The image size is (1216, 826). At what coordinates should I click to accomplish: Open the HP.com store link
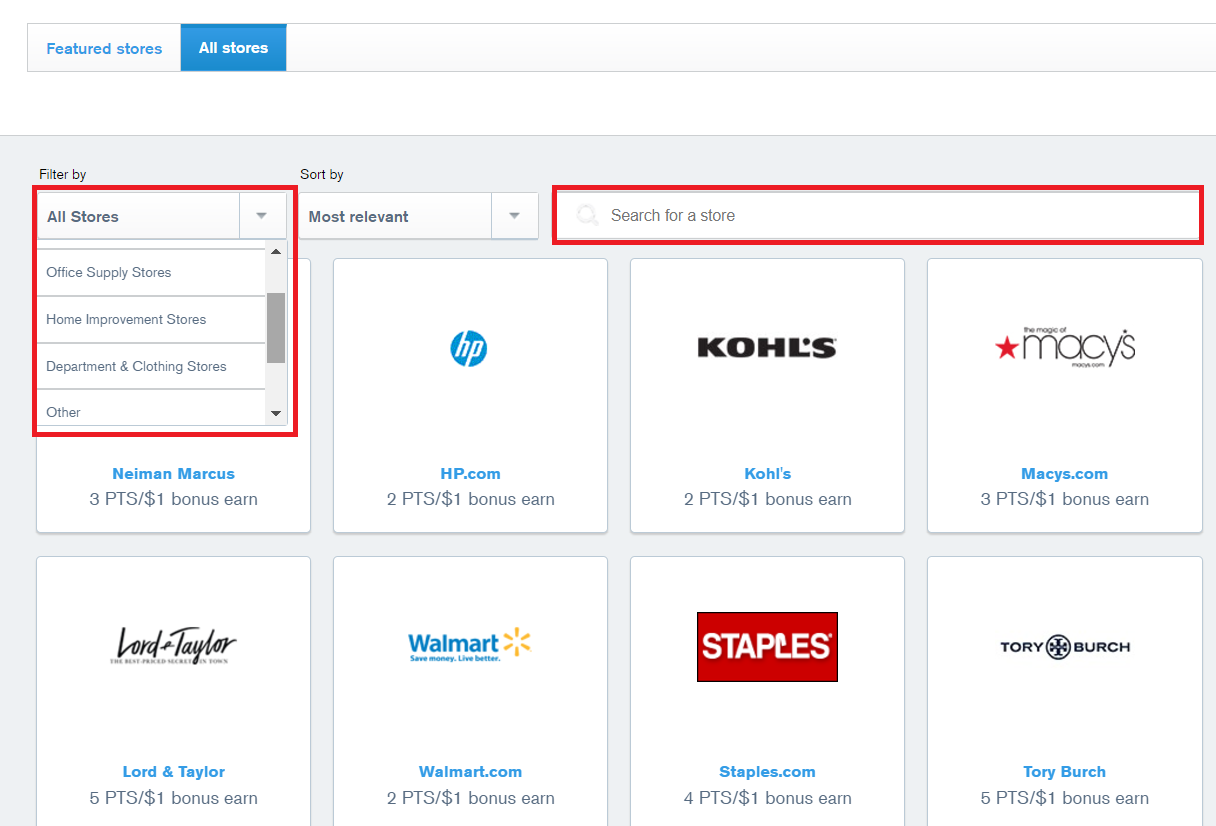(x=471, y=474)
